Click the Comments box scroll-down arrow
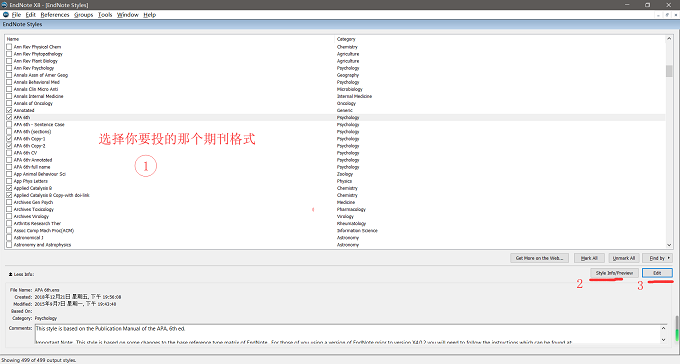Image resolution: width=680 pixels, height=364 pixels. 663,340
